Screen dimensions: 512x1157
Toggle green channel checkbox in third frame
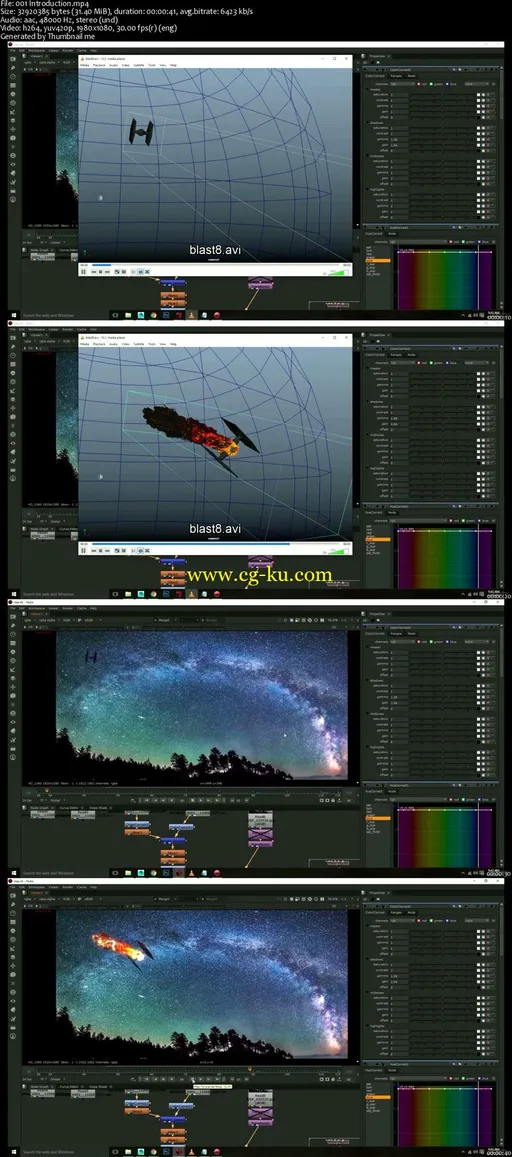[433, 641]
